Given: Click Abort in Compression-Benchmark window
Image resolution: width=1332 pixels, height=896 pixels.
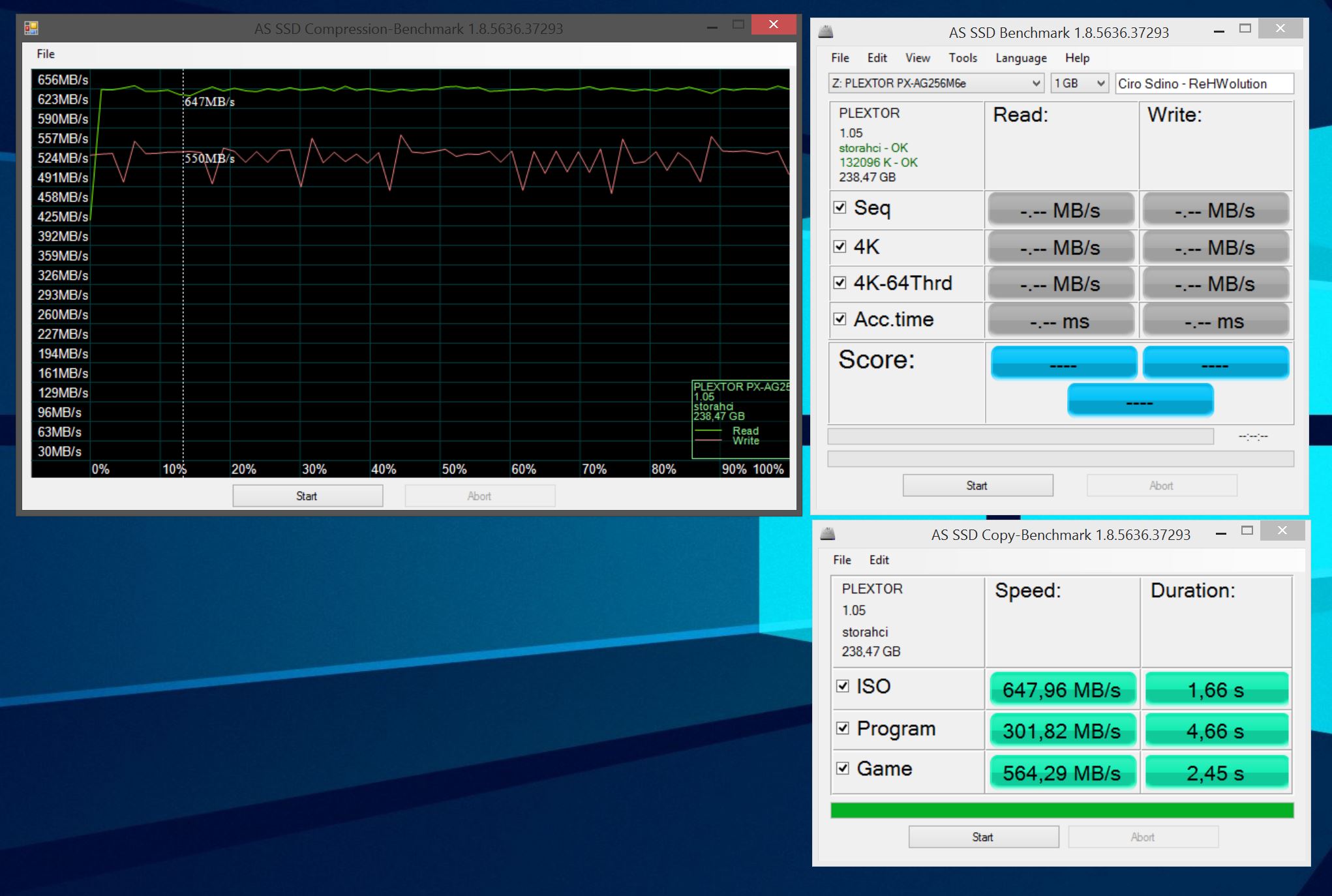Looking at the screenshot, I should tap(479, 496).
